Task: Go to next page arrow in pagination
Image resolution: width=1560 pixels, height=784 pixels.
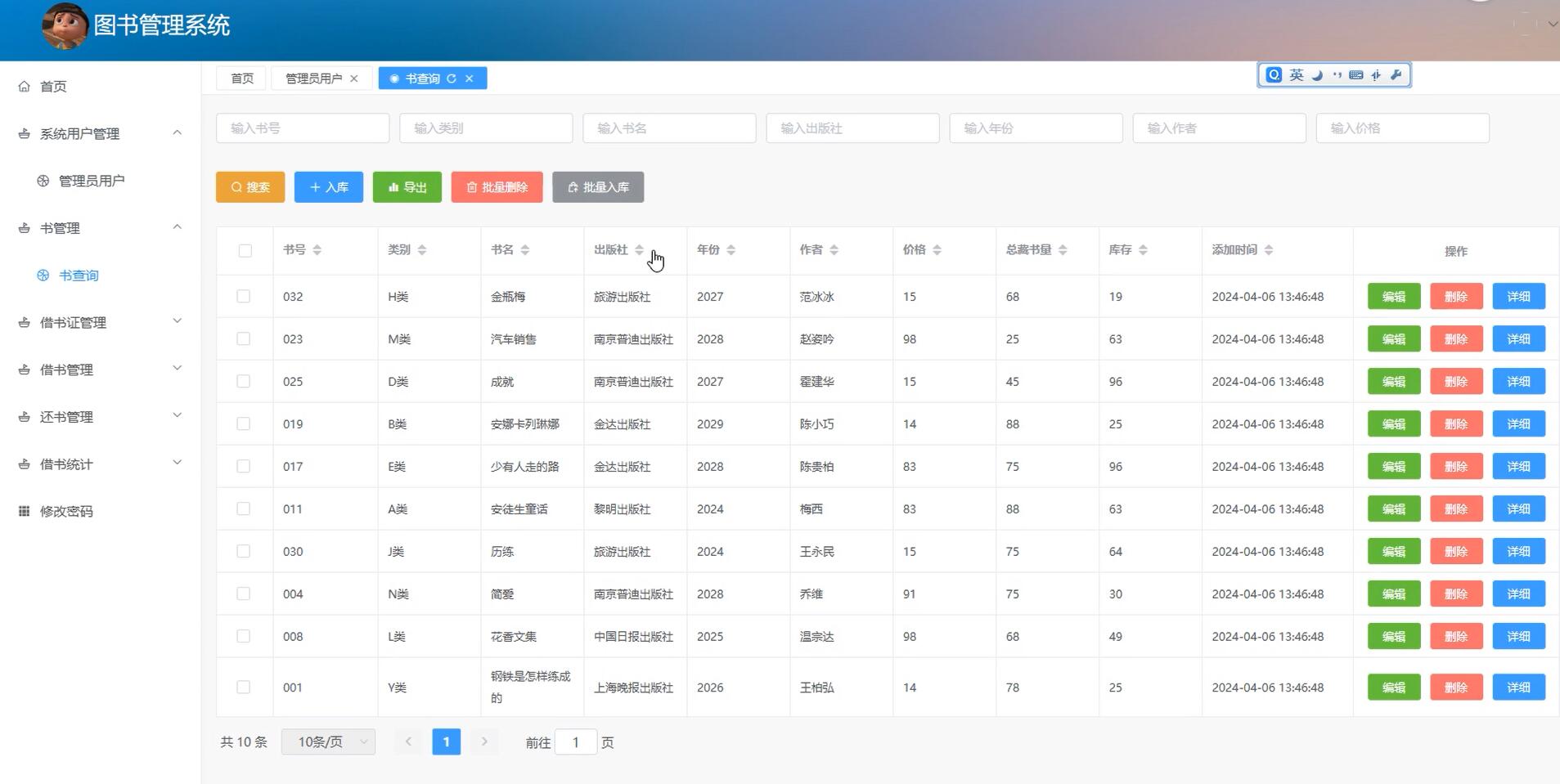Action: (484, 741)
